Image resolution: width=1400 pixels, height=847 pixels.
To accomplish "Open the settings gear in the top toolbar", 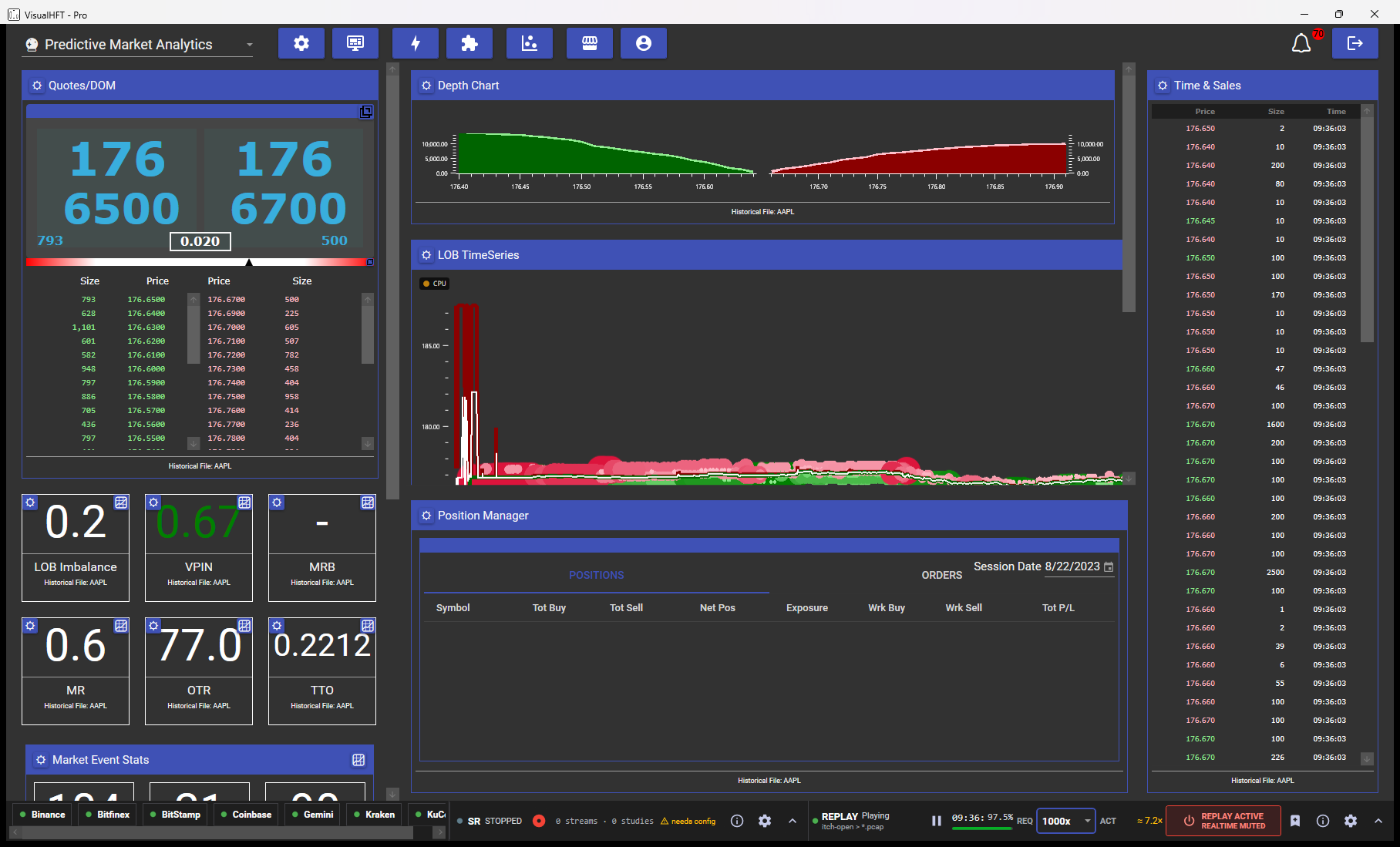I will point(301,43).
